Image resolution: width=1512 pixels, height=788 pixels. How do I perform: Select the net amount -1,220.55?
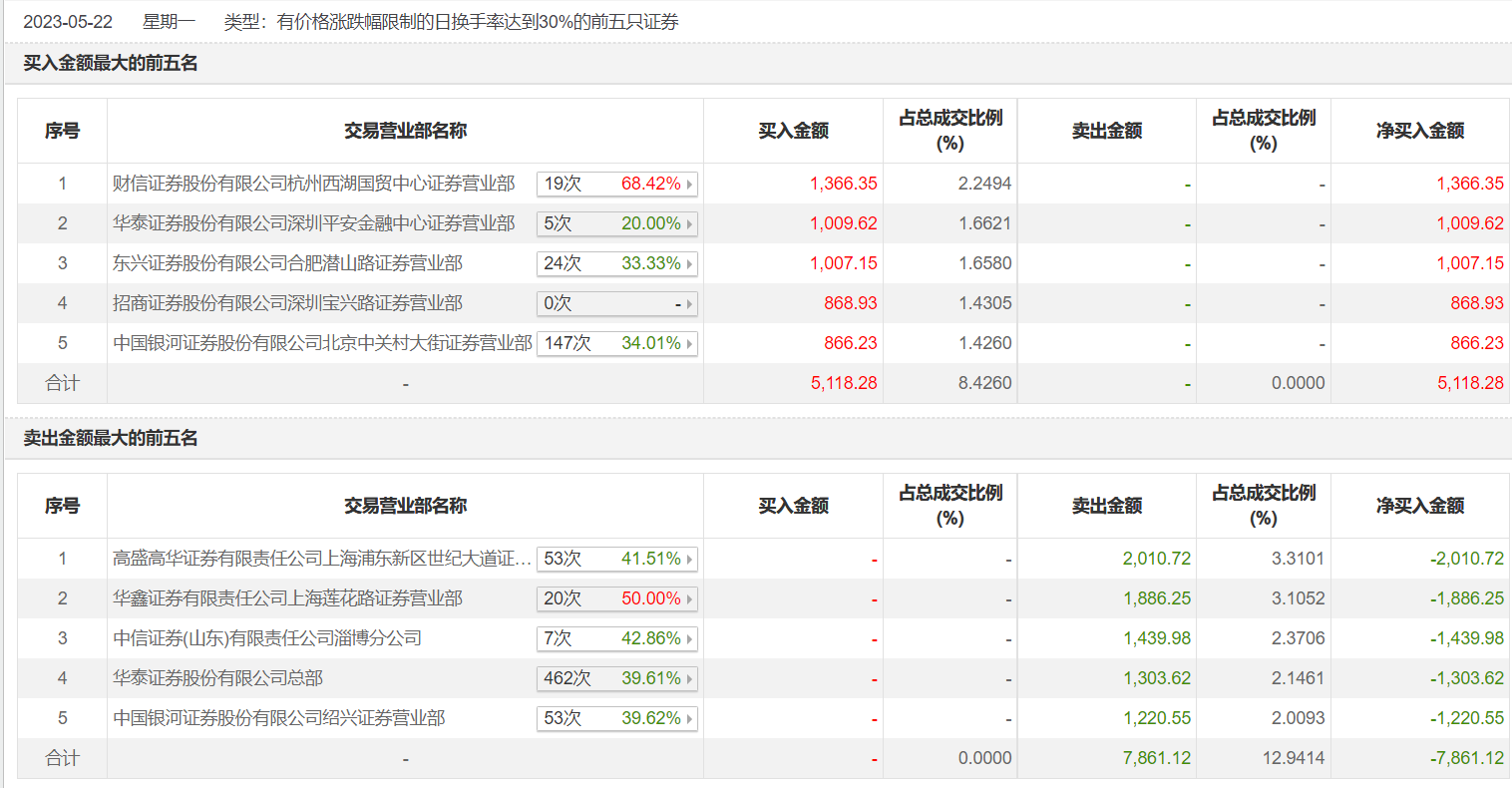point(1467,718)
